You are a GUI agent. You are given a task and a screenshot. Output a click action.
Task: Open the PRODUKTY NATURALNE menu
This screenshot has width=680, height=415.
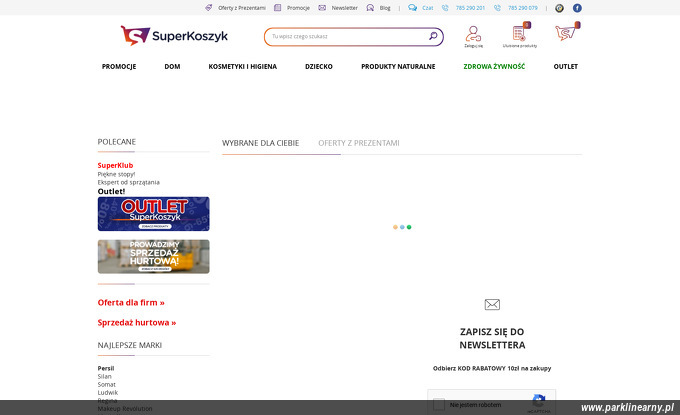point(398,66)
